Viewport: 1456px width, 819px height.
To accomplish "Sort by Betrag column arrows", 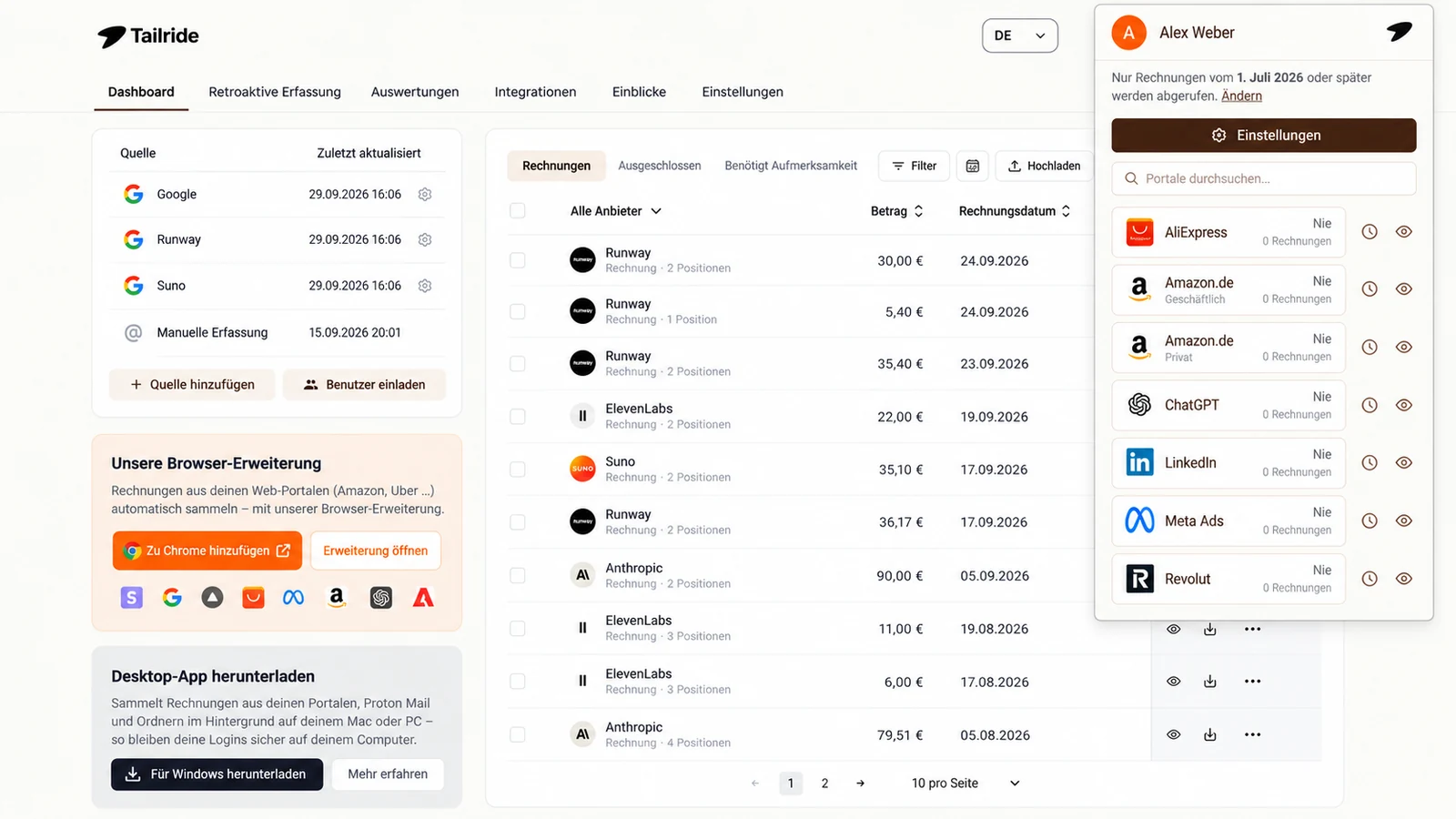I will pos(919,211).
